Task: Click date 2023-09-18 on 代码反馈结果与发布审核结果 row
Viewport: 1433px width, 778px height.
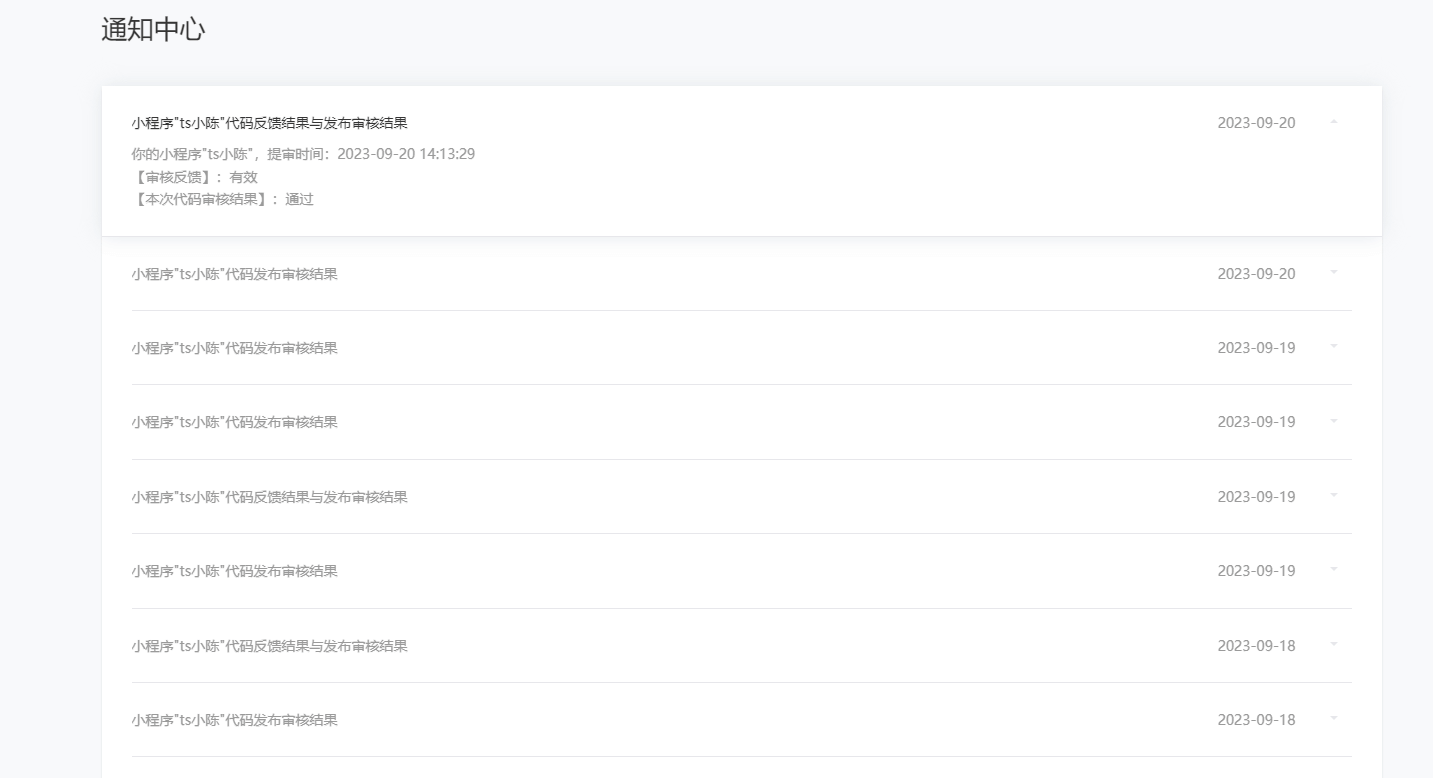Action: 1256,646
